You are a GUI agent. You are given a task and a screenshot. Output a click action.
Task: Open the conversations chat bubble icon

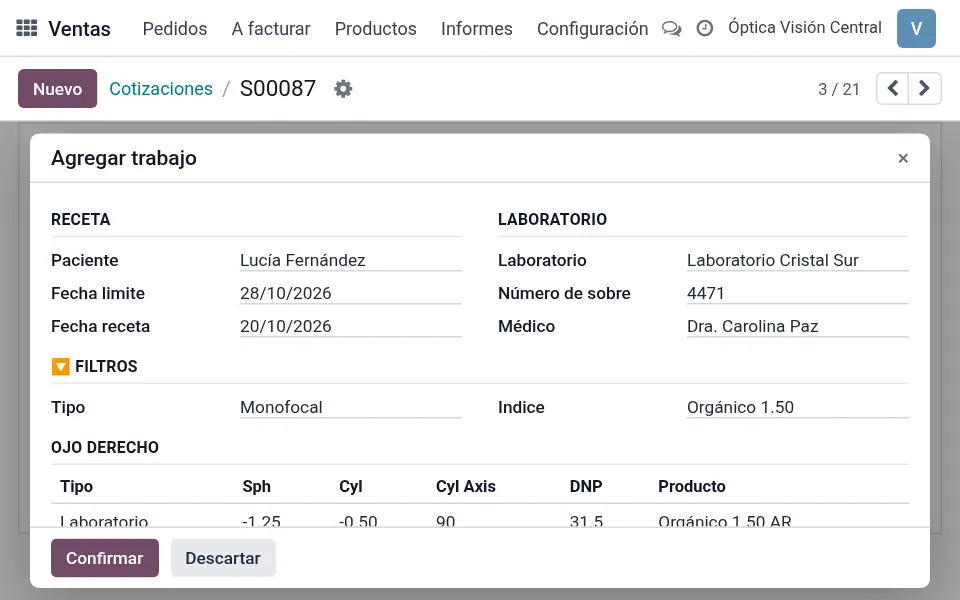click(x=672, y=29)
